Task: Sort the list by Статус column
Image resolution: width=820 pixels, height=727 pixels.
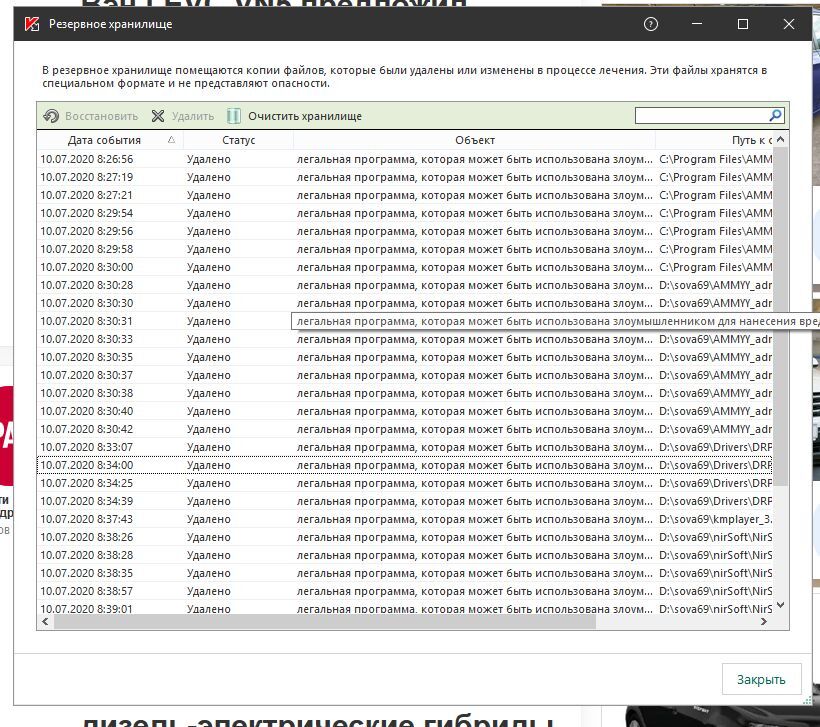Action: (239, 140)
